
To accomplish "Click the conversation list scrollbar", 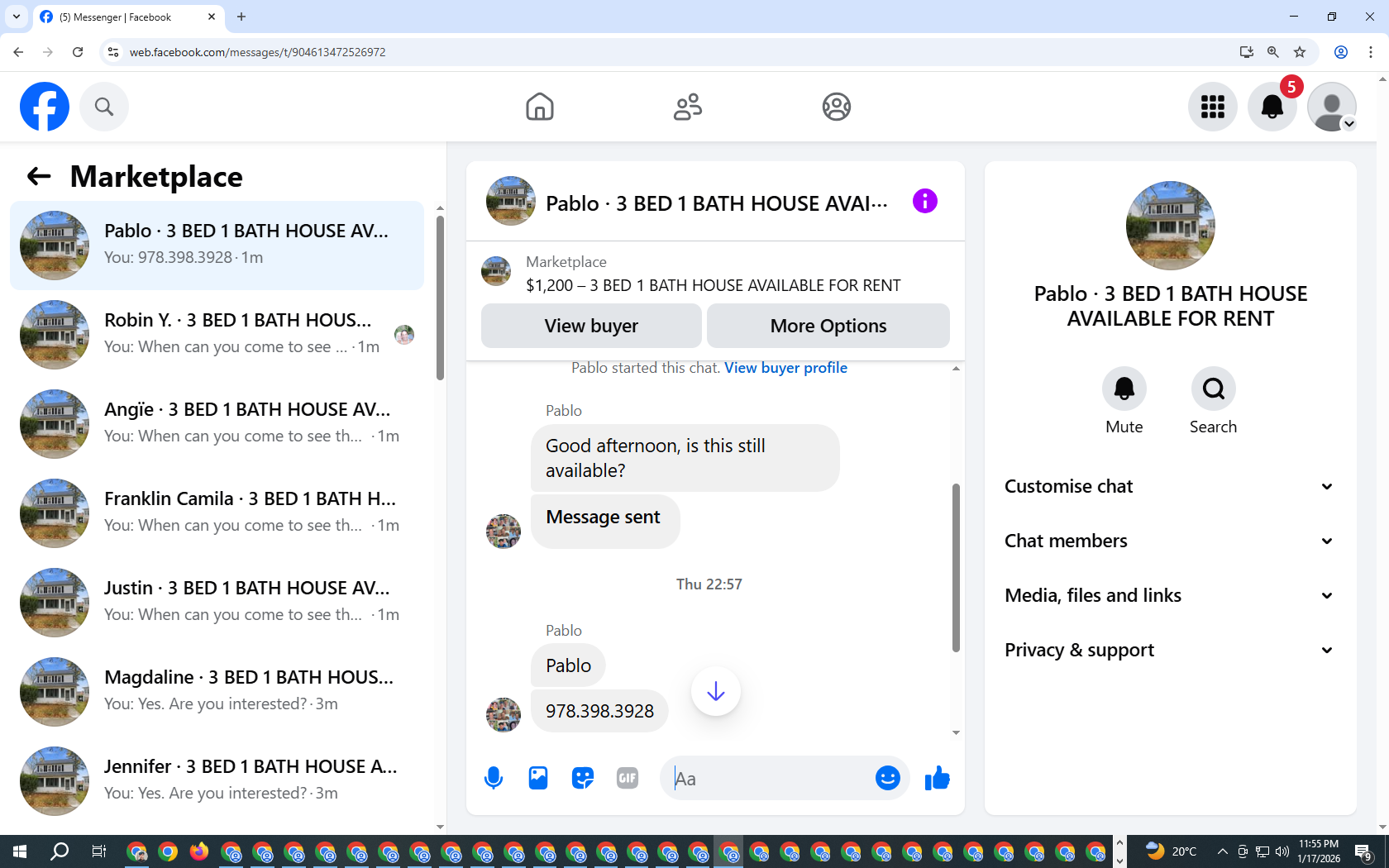I will 440,298.
